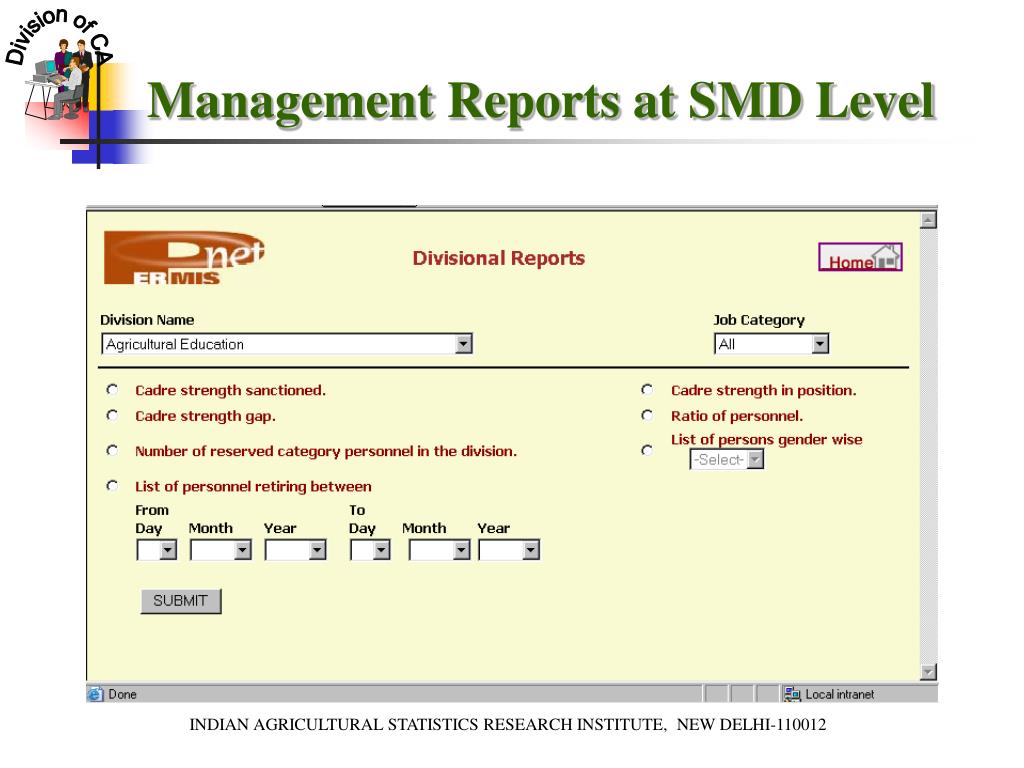Click the Home link with house icon
The width and height of the screenshot is (1024, 768).
[860, 257]
